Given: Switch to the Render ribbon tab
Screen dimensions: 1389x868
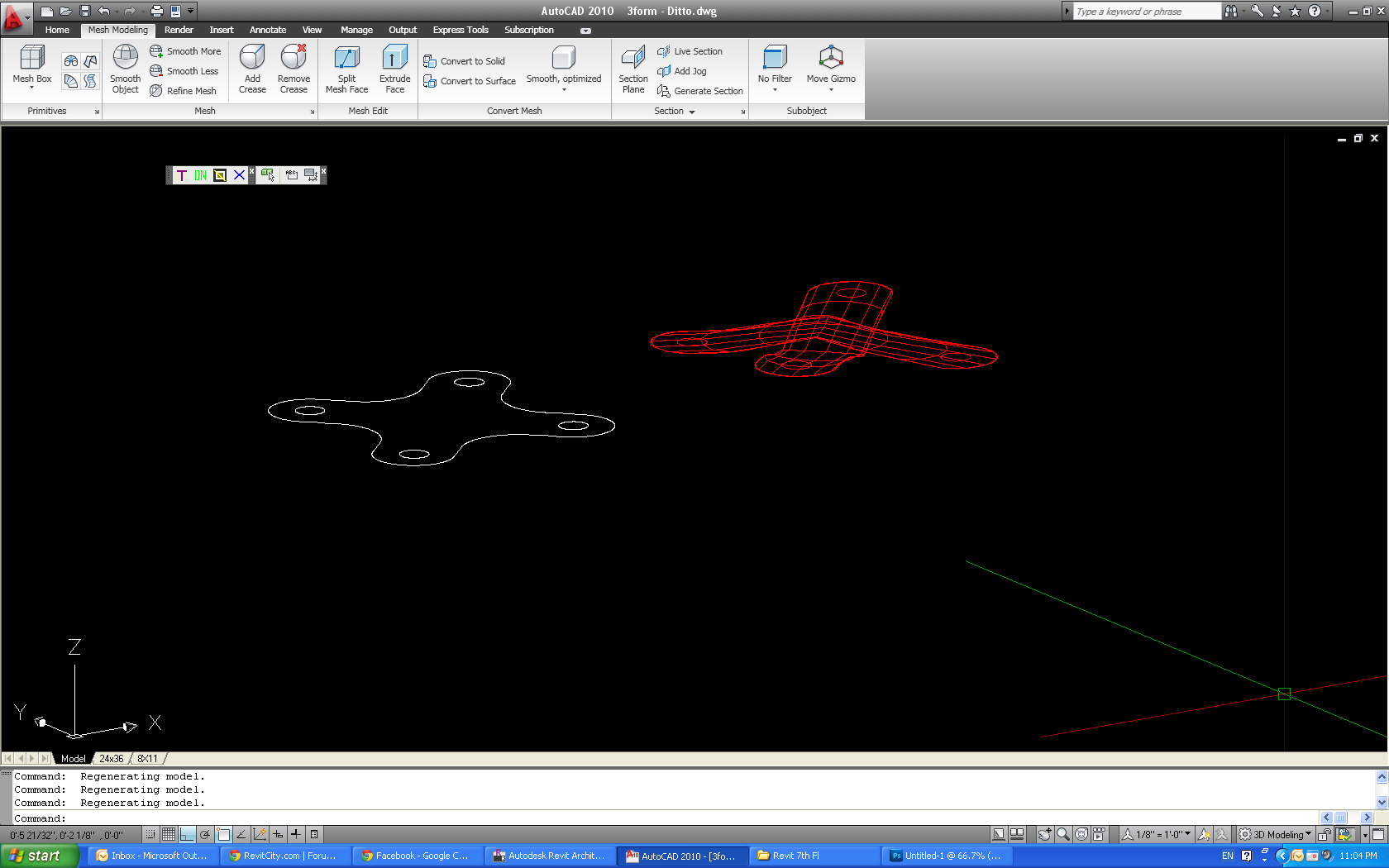Looking at the screenshot, I should coord(179,30).
